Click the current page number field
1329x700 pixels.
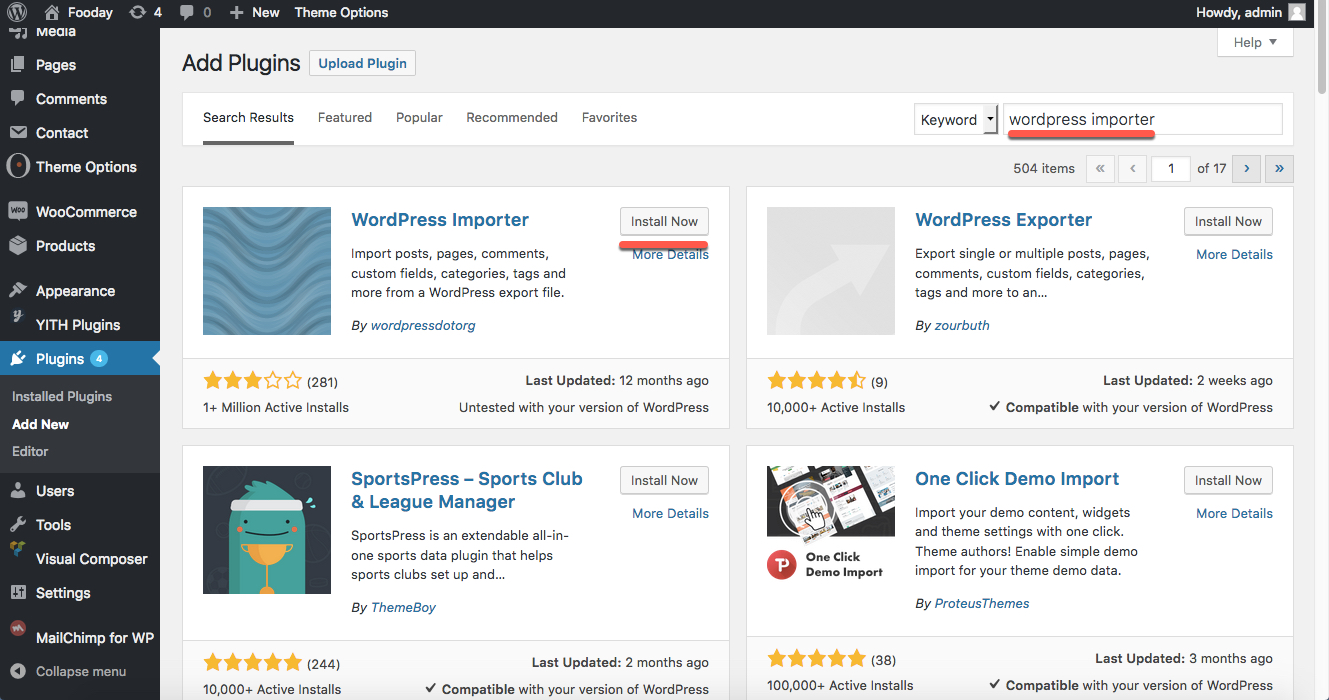tap(1170, 168)
